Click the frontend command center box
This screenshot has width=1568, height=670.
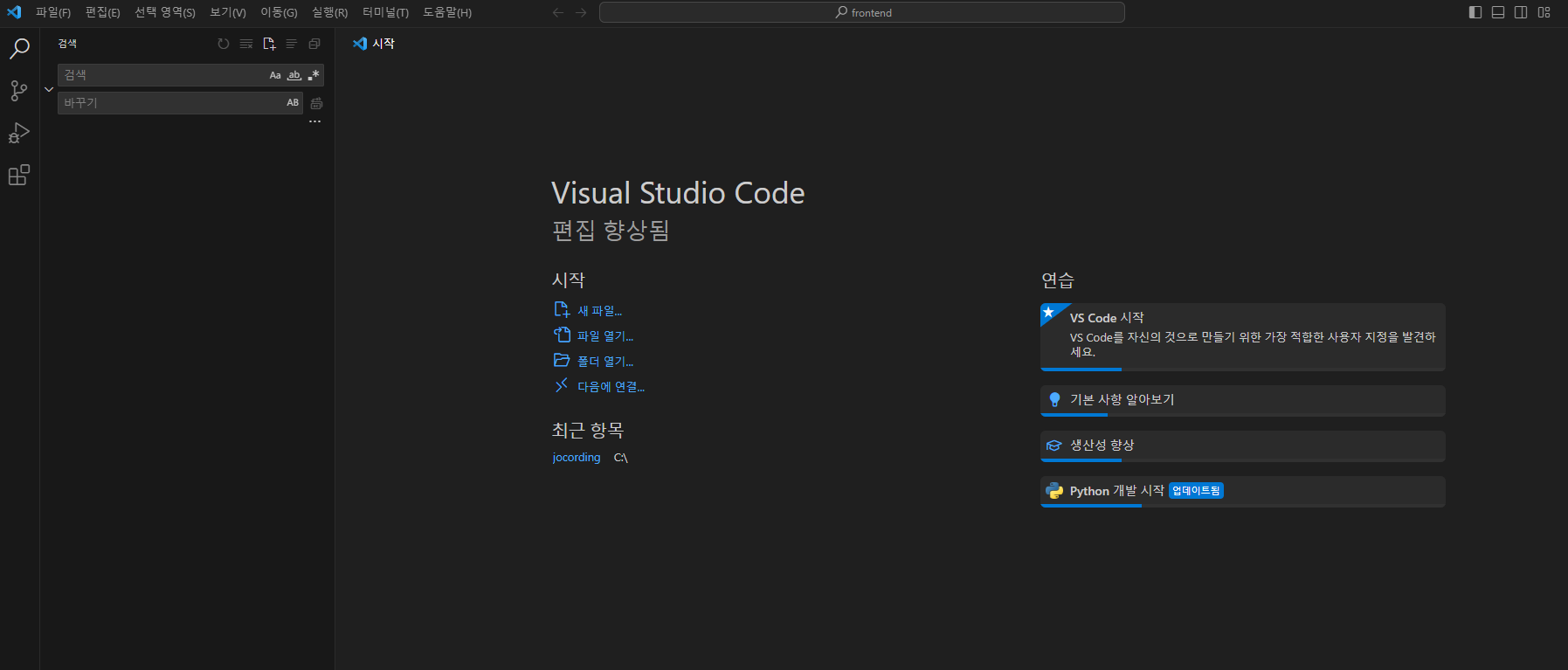click(862, 12)
